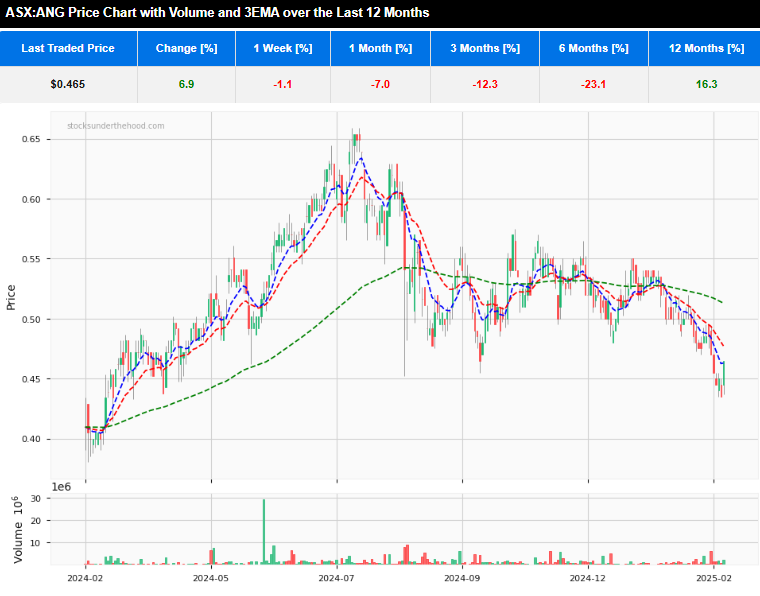760x596 pixels.
Task: Click the 2024-05 x-axis date label
Action: pyautogui.click(x=210, y=578)
